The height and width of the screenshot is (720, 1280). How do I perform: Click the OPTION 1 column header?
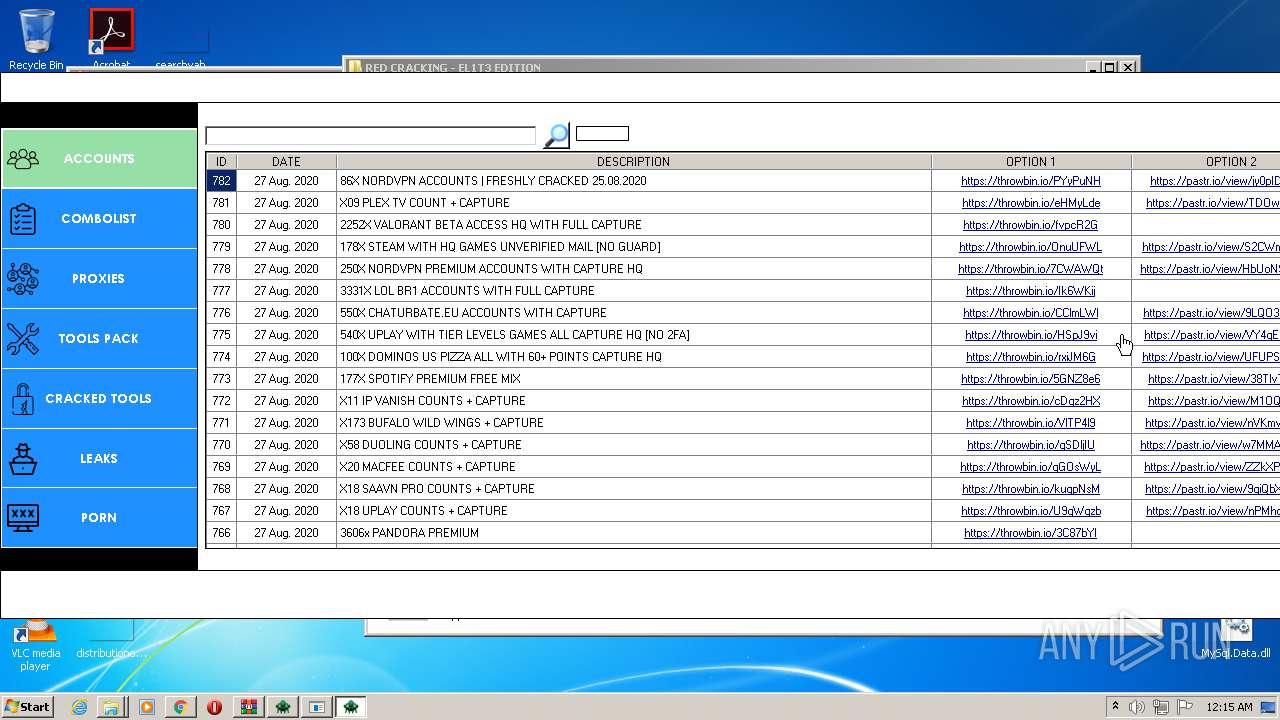click(1031, 161)
